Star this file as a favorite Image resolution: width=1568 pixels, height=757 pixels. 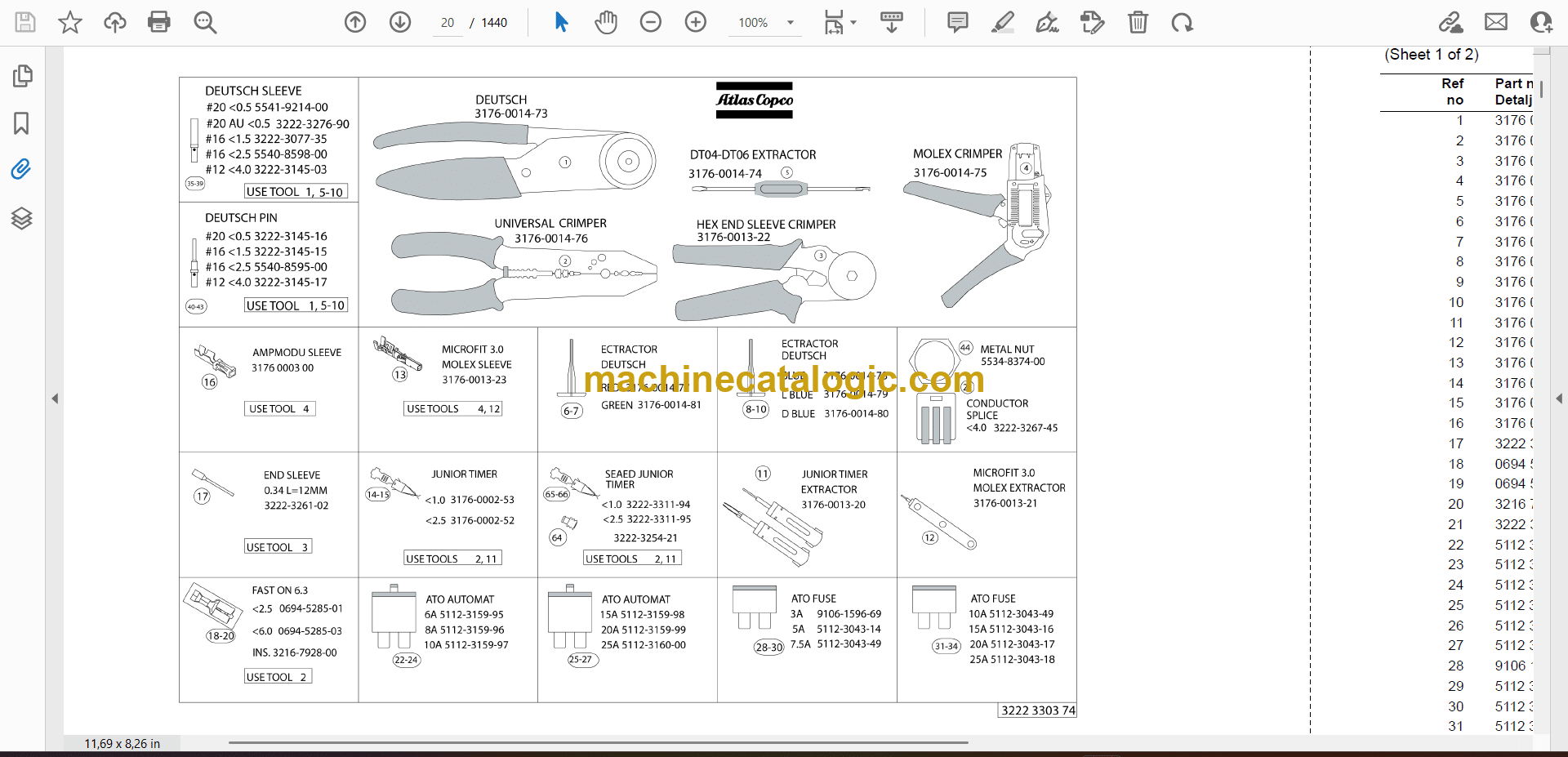[70, 22]
